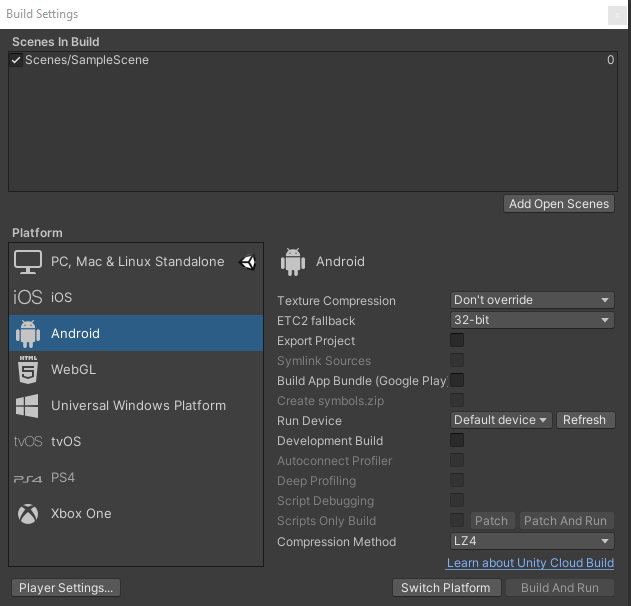Viewport: 631px width, 606px height.
Task: Click the Android robot icon in platform list
Action: 28,333
